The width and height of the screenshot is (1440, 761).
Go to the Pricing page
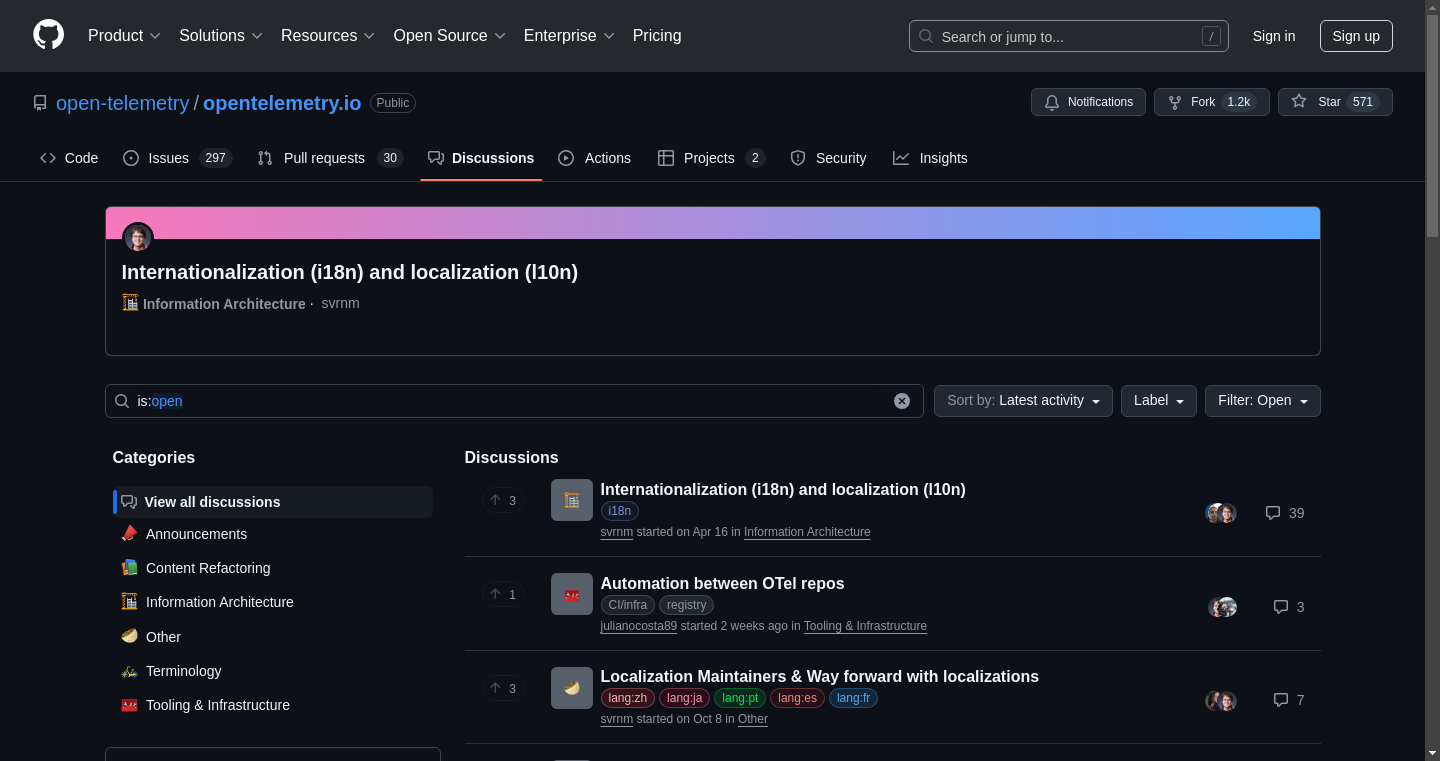(x=657, y=36)
